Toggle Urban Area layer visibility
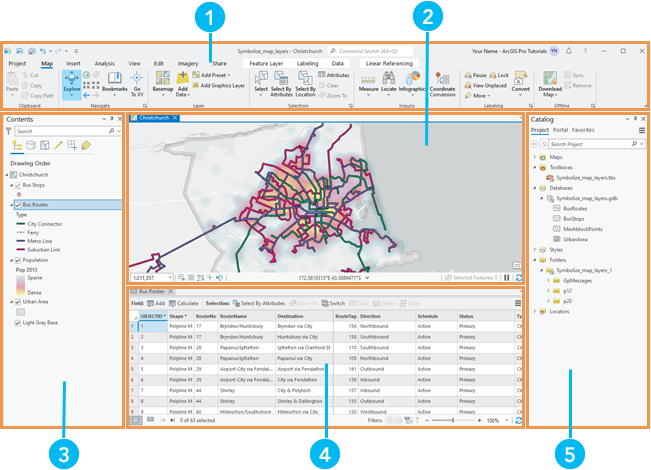This screenshot has height=470, width=651. pos(18,302)
